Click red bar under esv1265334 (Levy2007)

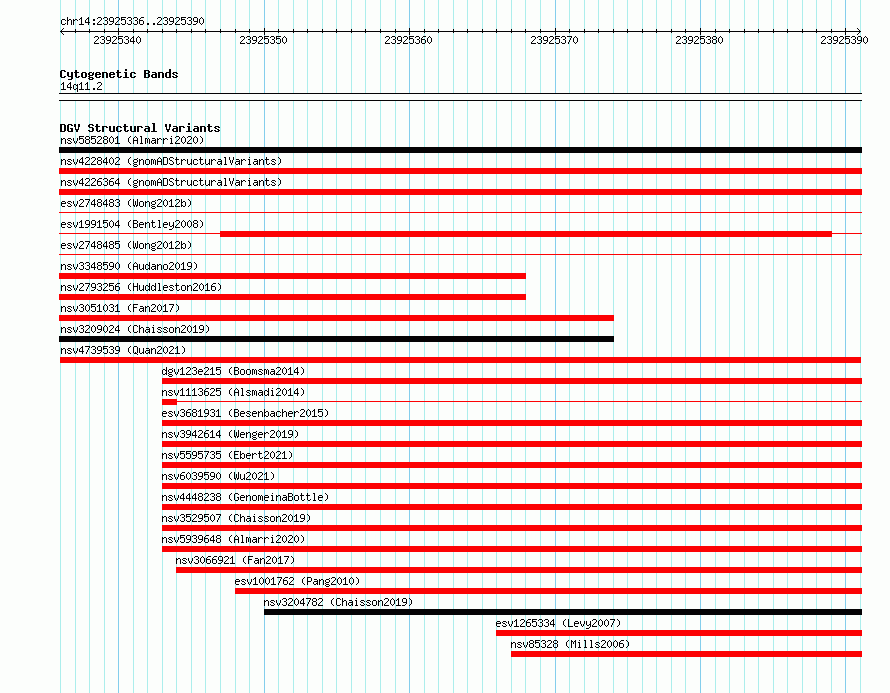679,633
